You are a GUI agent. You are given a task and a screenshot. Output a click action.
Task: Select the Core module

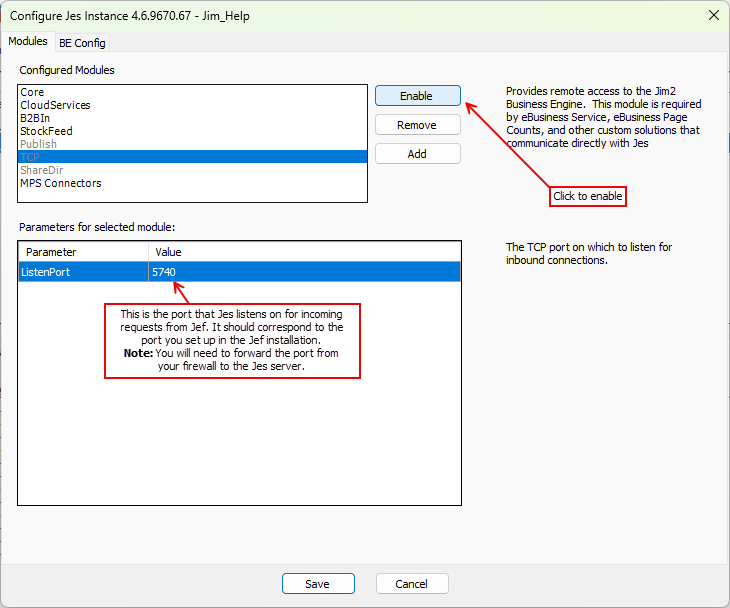(x=192, y=92)
